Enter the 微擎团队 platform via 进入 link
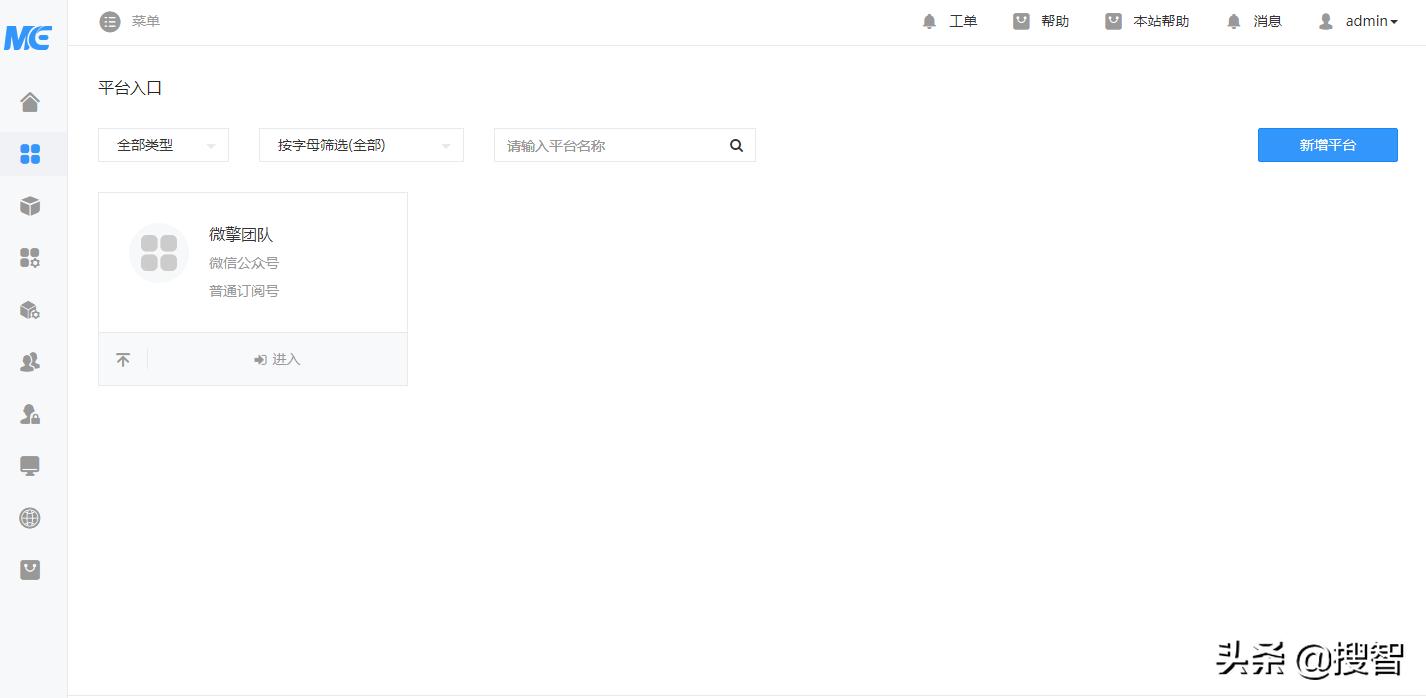Screen dimensions: 1426x698 point(277,359)
